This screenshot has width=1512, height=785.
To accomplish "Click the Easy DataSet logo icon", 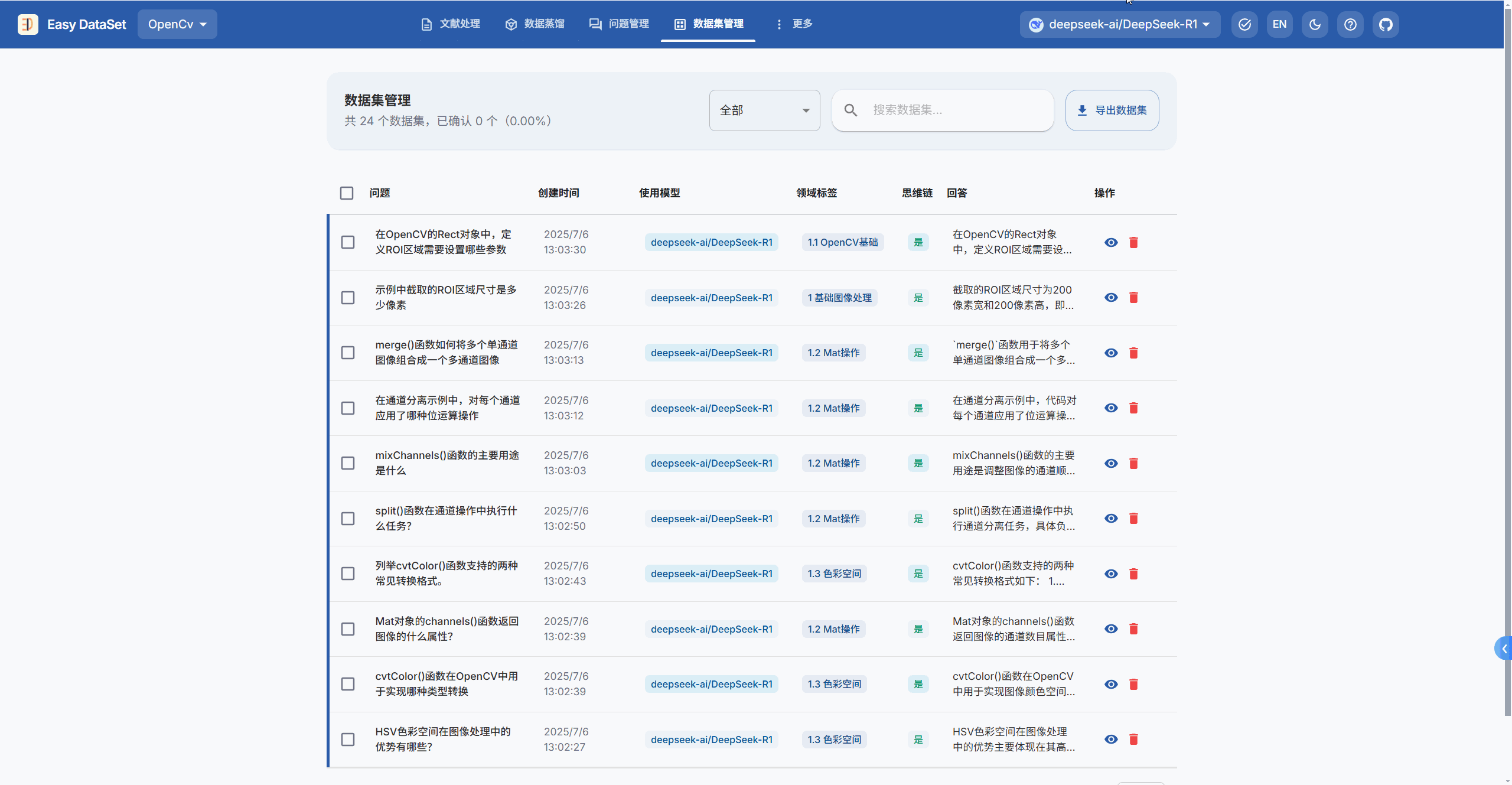I will [28, 24].
